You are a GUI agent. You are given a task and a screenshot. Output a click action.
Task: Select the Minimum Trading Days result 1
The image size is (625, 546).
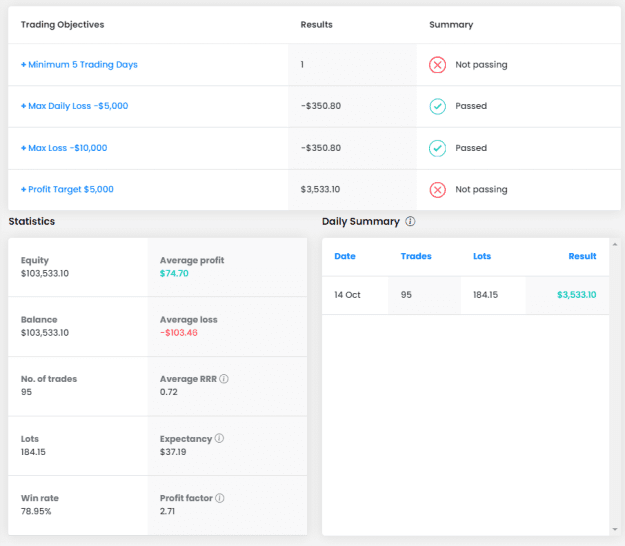pos(302,65)
